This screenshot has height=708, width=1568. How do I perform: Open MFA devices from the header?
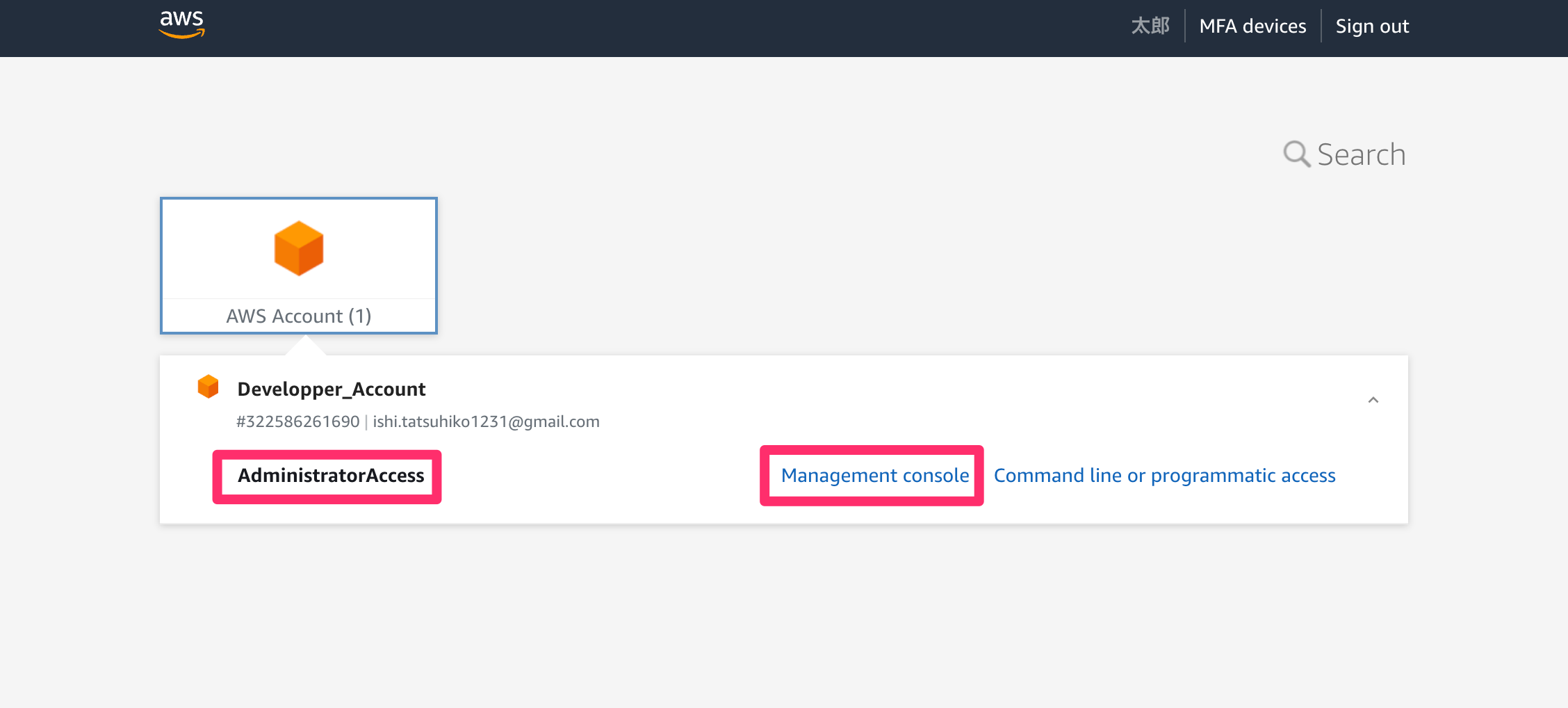(x=1252, y=26)
